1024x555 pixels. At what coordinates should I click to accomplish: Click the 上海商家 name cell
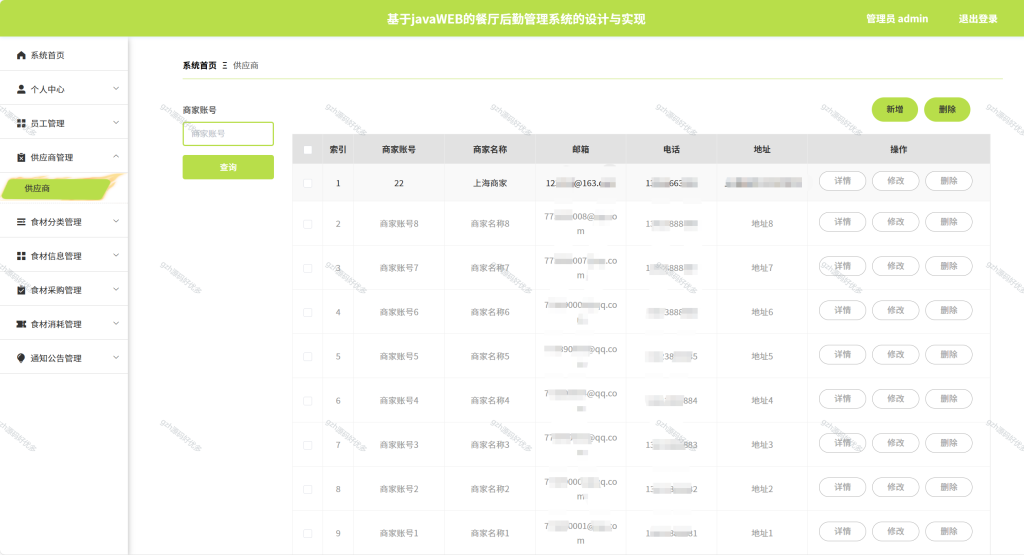(x=490, y=183)
